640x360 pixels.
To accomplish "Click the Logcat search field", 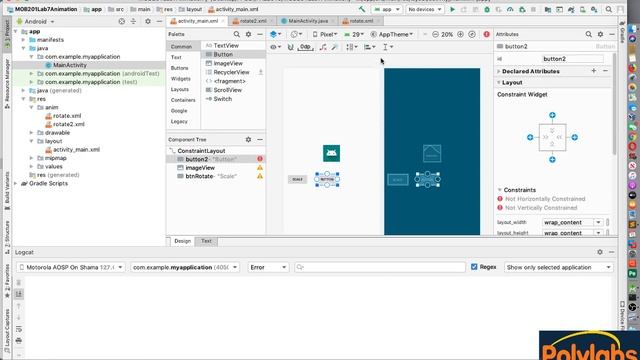I will point(380,267).
